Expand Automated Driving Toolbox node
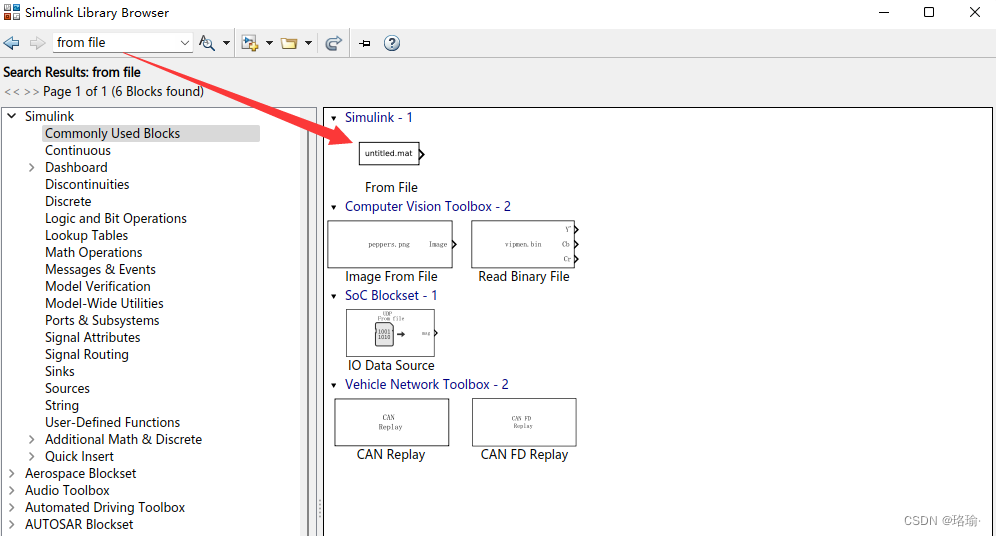 coord(11,507)
